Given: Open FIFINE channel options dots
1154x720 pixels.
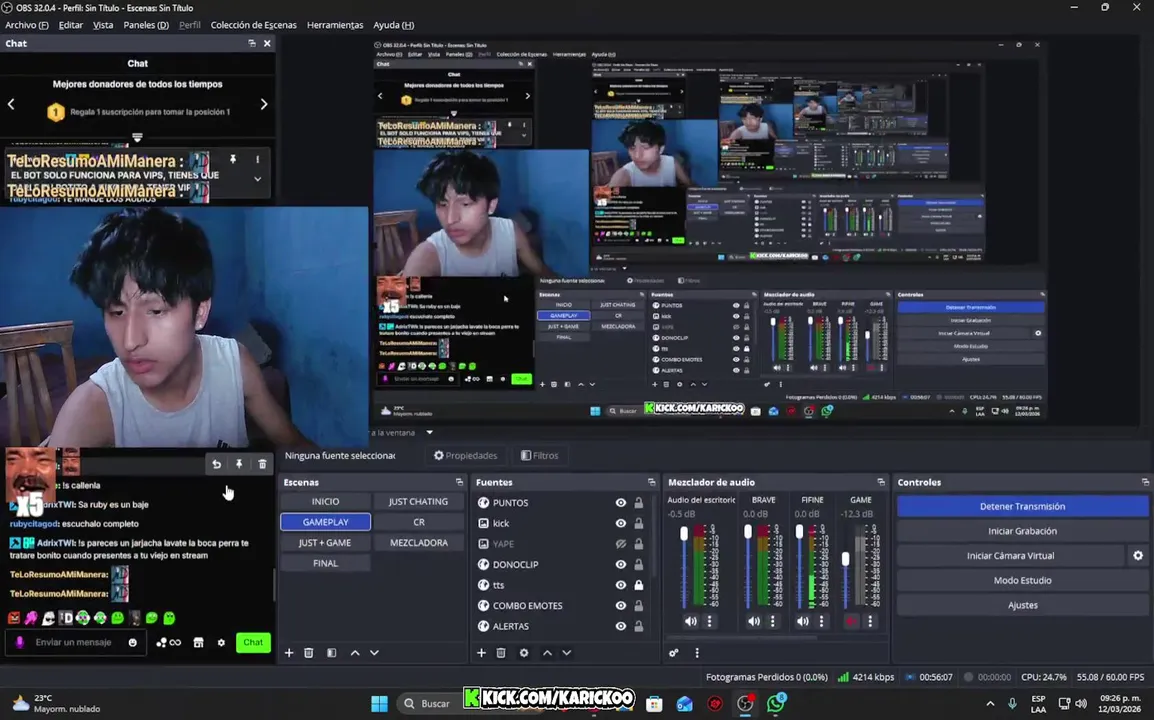Looking at the screenshot, I should click(x=822, y=621).
